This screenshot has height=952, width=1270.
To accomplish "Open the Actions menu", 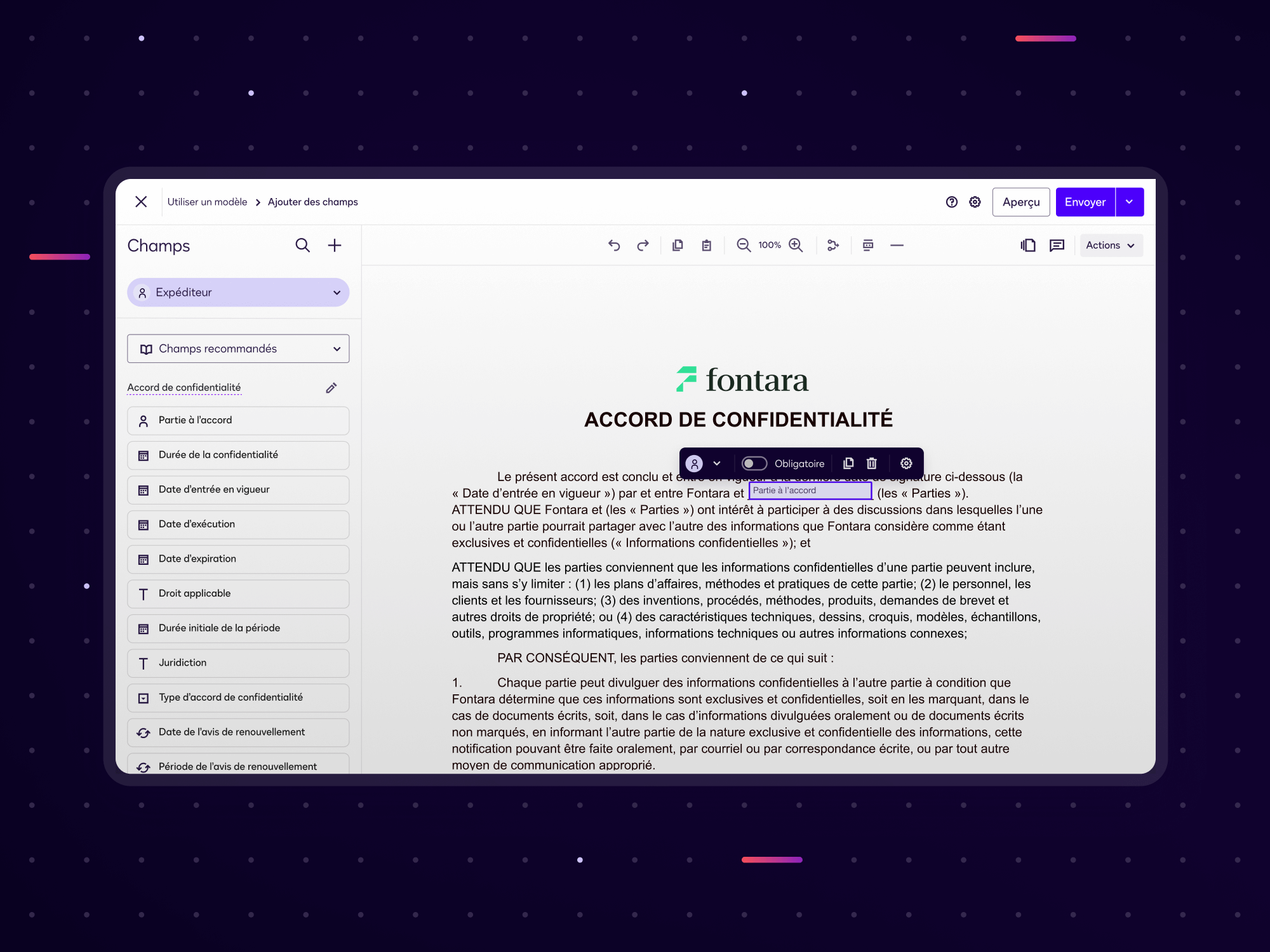I will click(1110, 245).
